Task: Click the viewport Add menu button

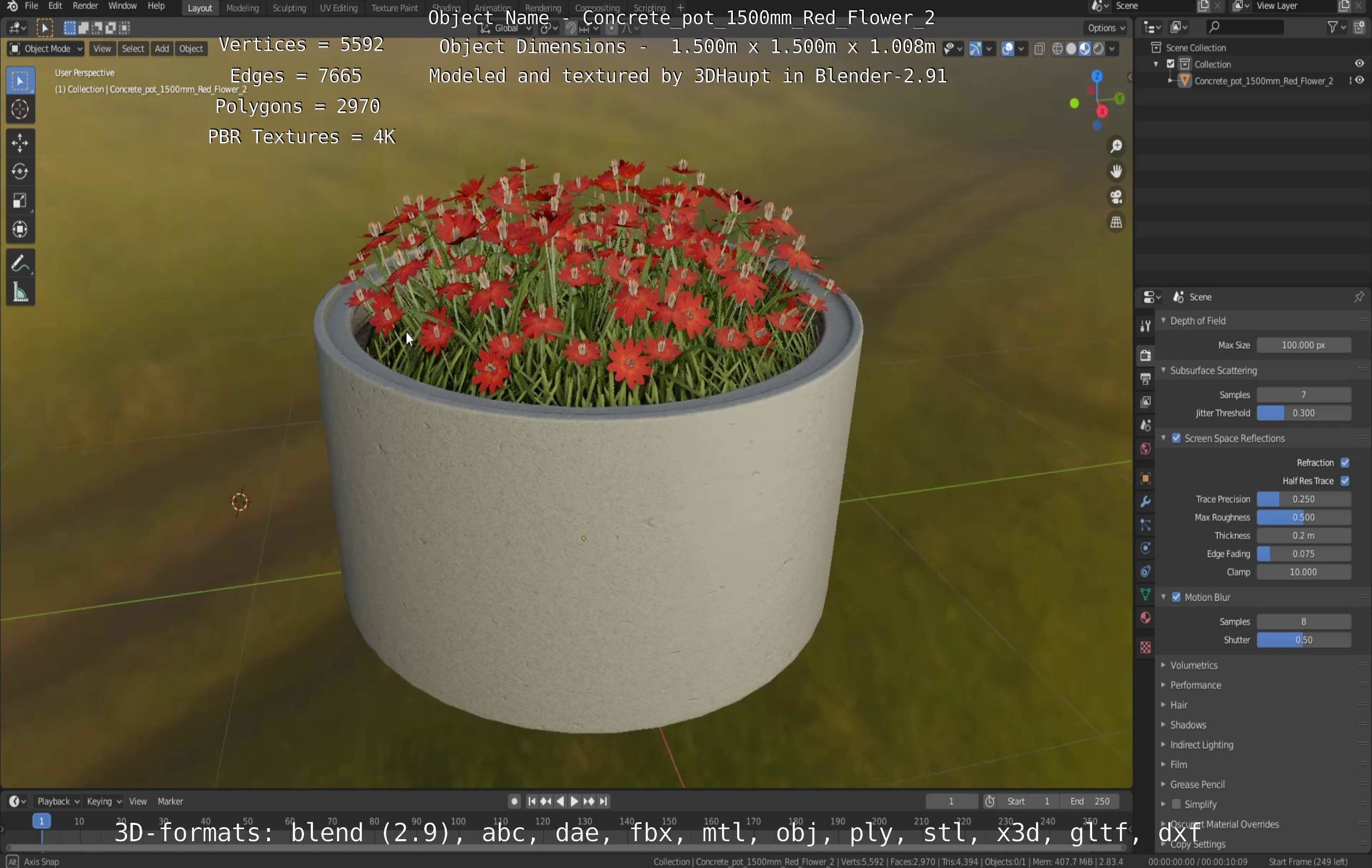Action: pos(162,48)
